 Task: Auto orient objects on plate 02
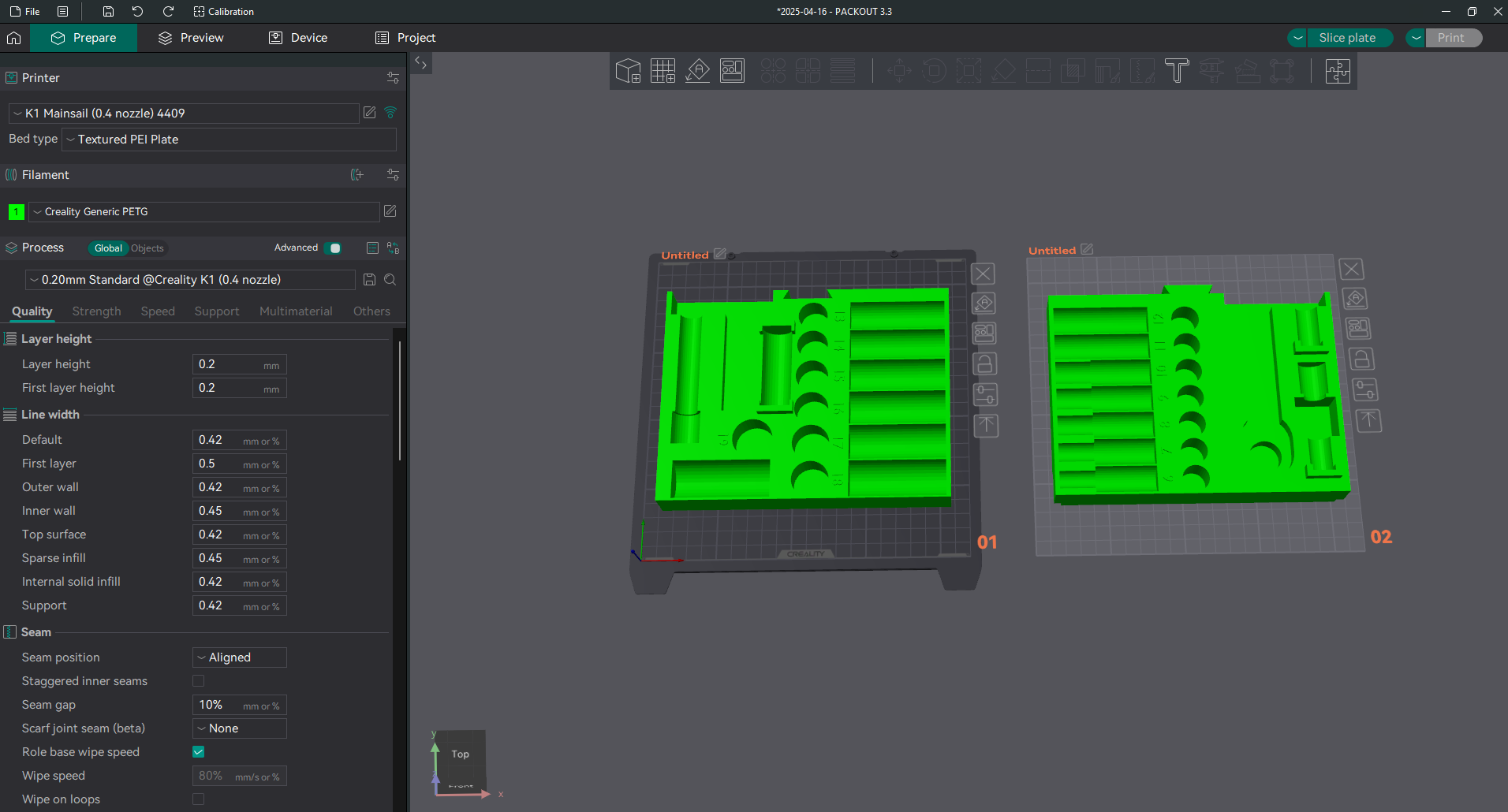pos(1355,299)
